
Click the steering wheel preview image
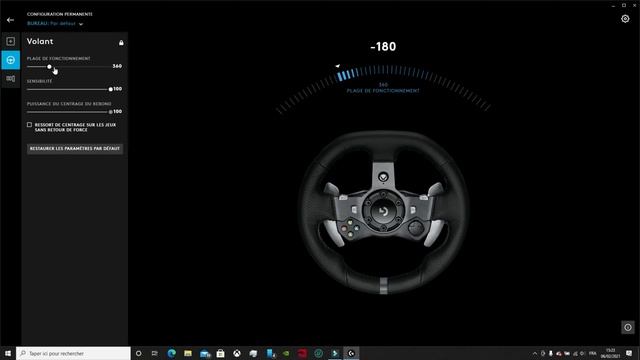tap(383, 212)
